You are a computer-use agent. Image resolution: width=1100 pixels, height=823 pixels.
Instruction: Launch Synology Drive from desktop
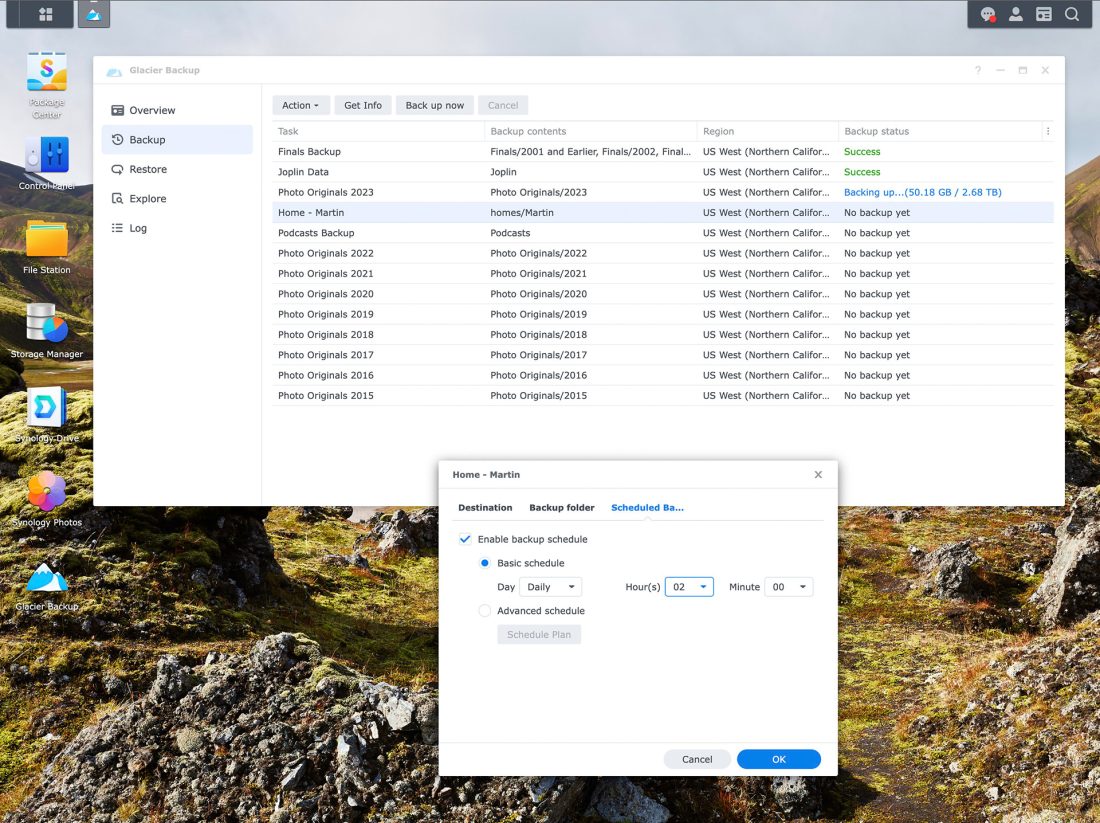46,409
